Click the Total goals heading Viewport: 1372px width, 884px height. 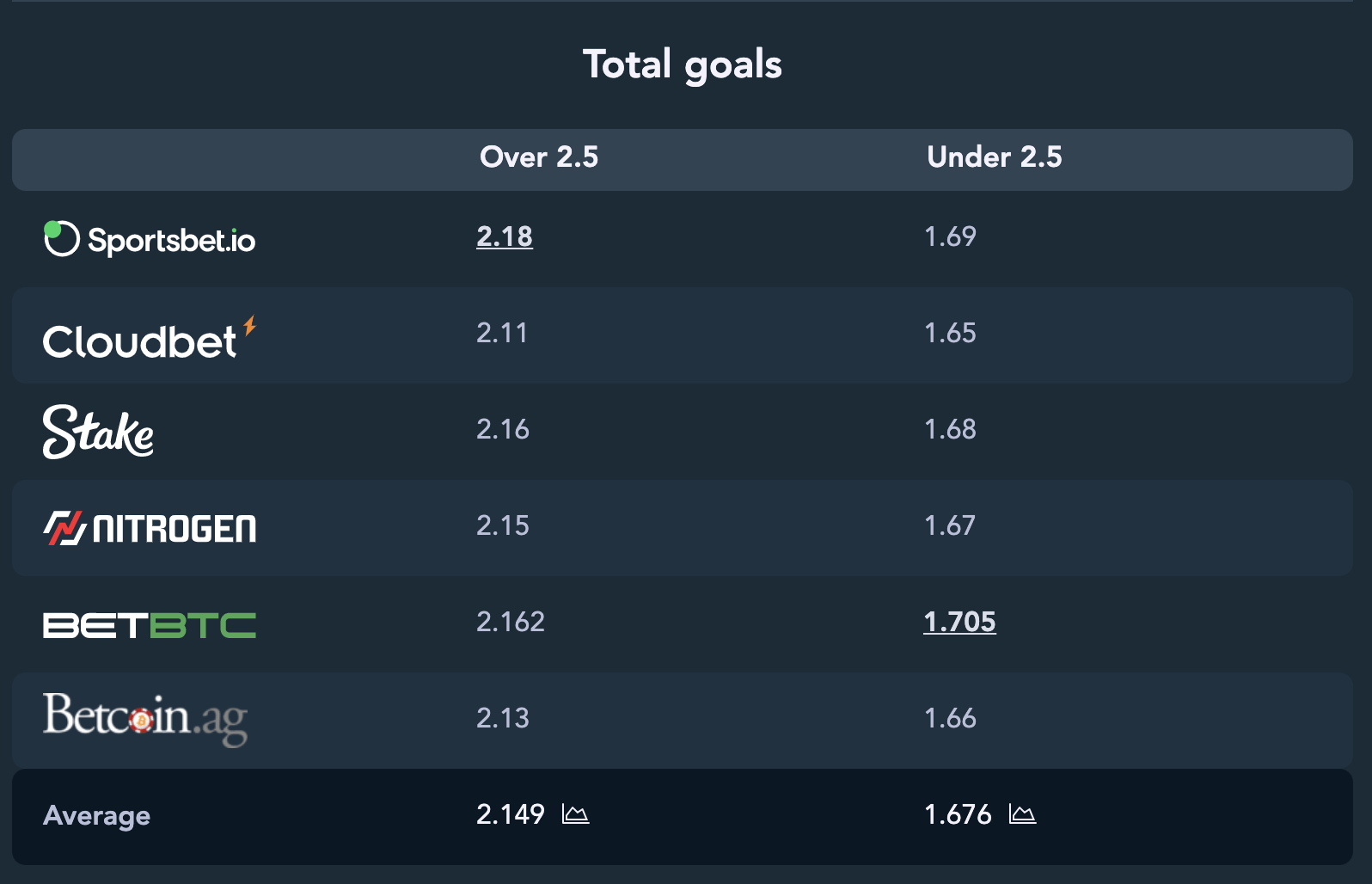point(683,65)
